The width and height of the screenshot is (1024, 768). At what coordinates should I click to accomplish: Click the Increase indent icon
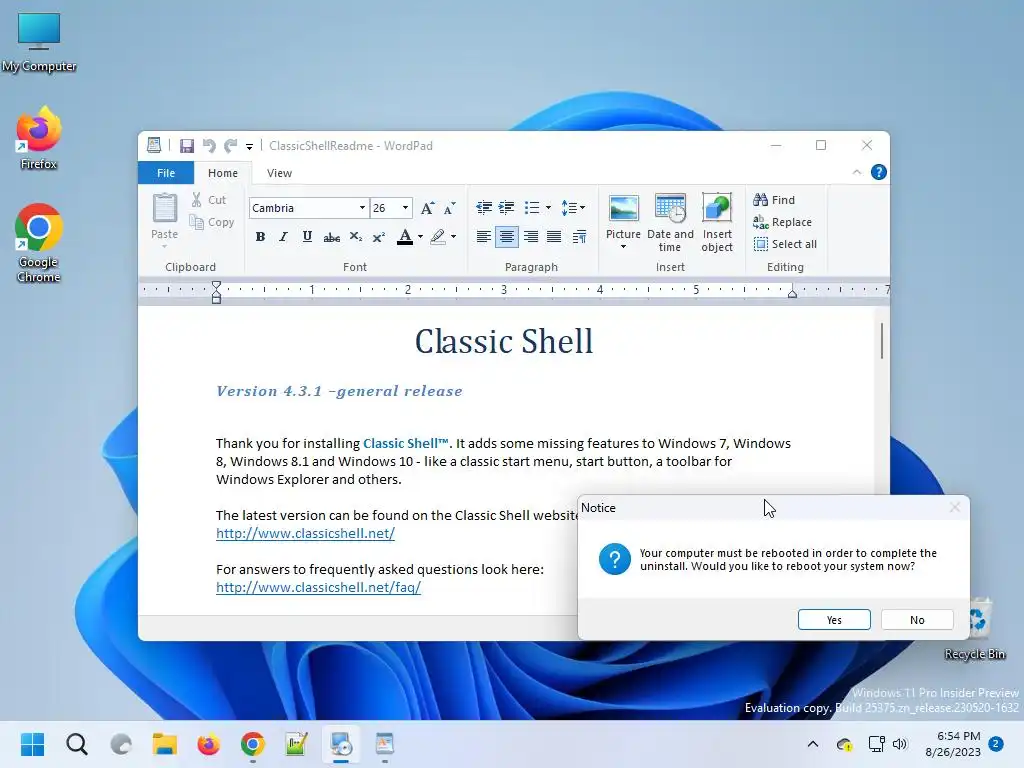point(507,208)
